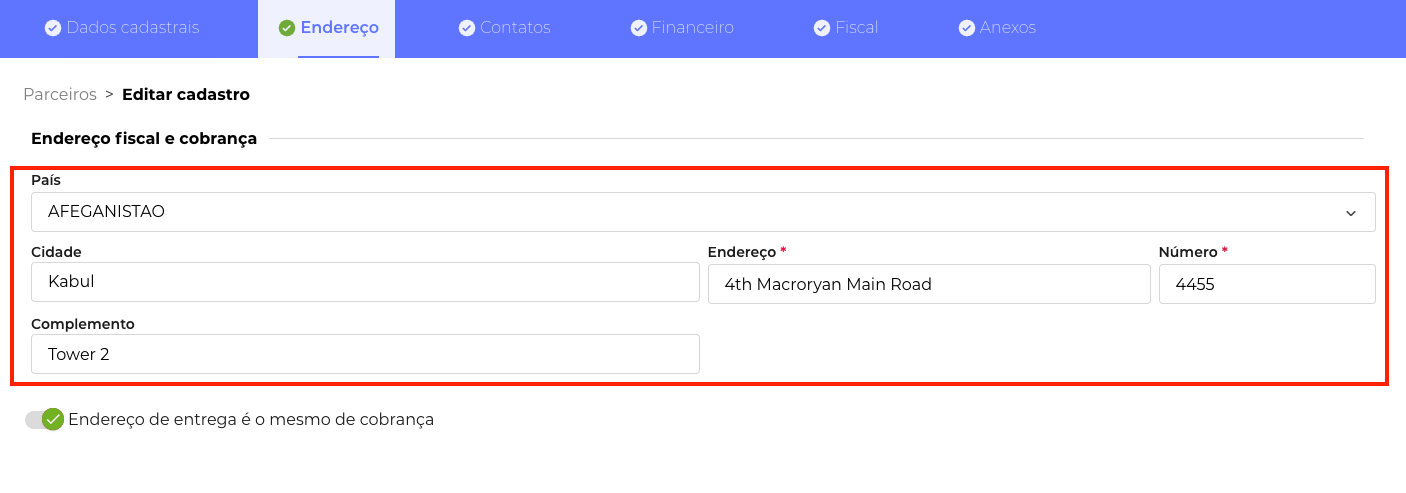This screenshot has width=1406, height=493.
Task: Go to the Financeiro tab
Action: click(692, 28)
